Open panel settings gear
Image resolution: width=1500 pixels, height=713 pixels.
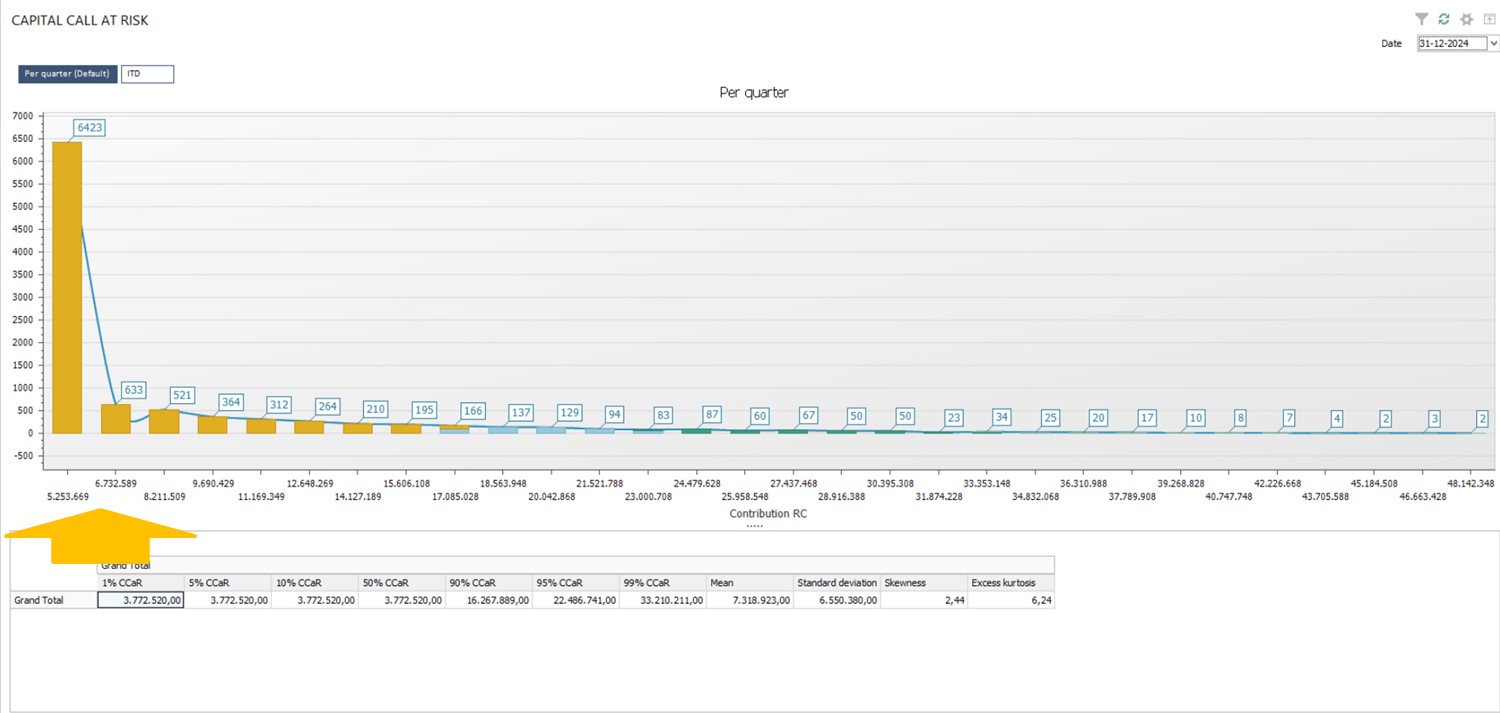1467,19
